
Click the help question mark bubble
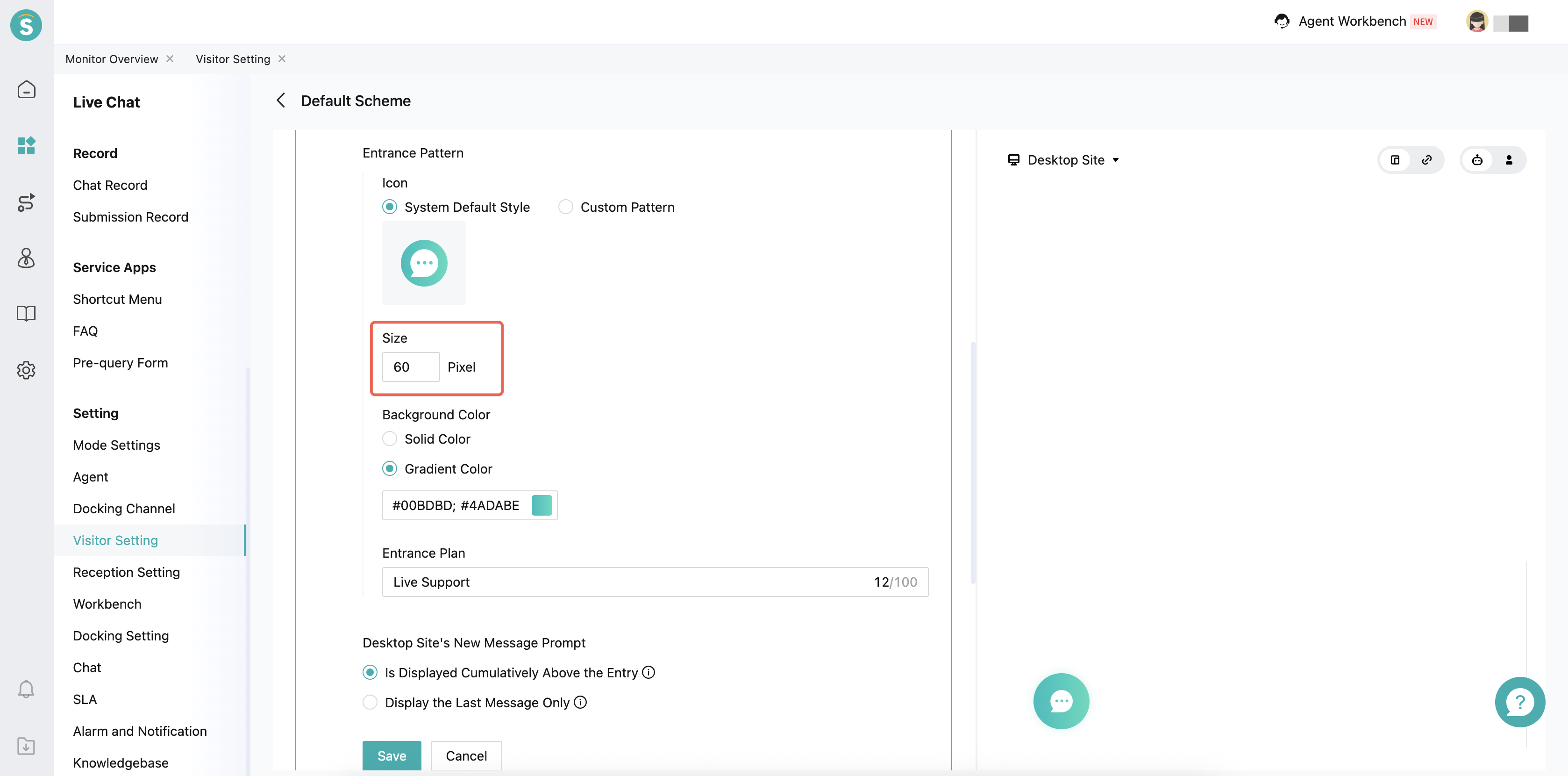tap(1519, 702)
